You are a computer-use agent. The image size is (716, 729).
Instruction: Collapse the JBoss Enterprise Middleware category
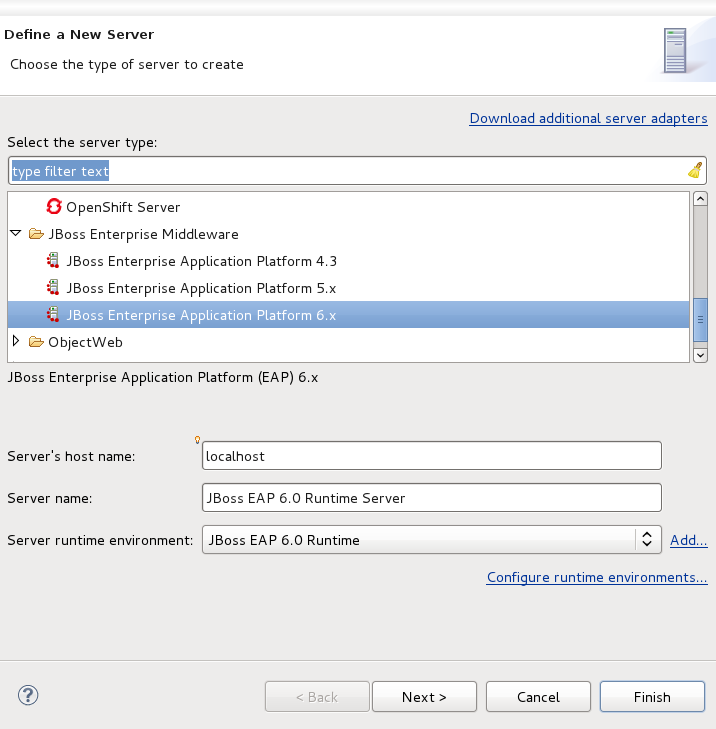click(16, 233)
